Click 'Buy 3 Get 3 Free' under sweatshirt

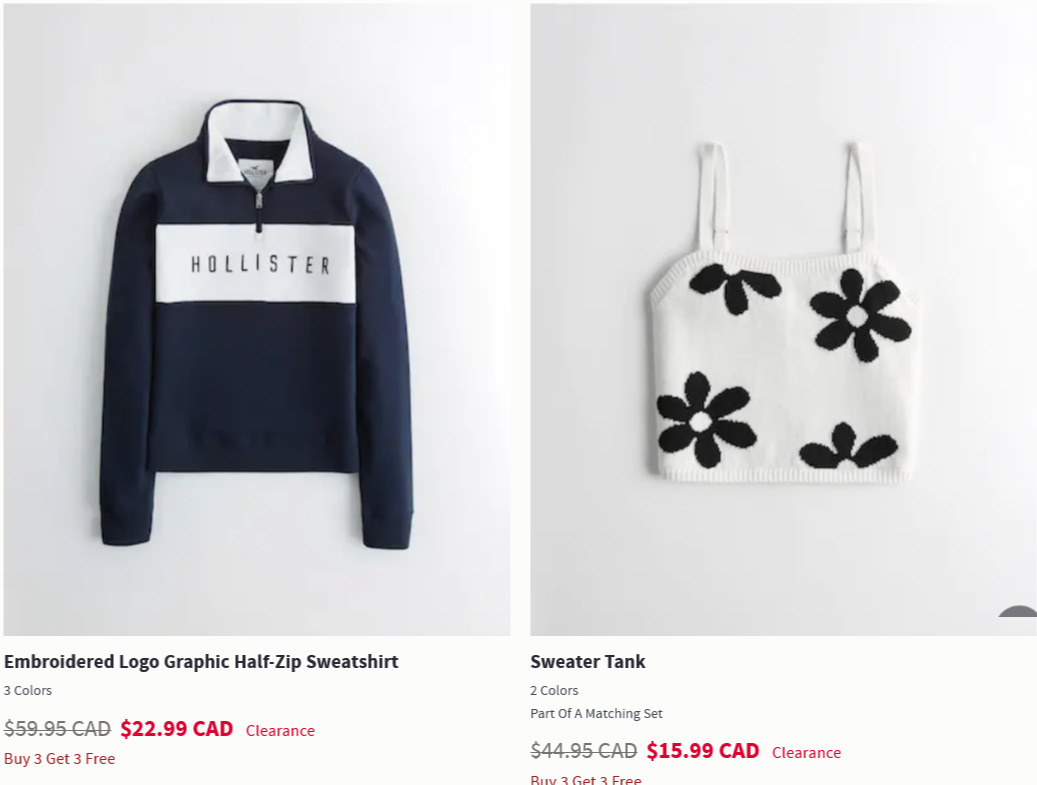(60, 759)
